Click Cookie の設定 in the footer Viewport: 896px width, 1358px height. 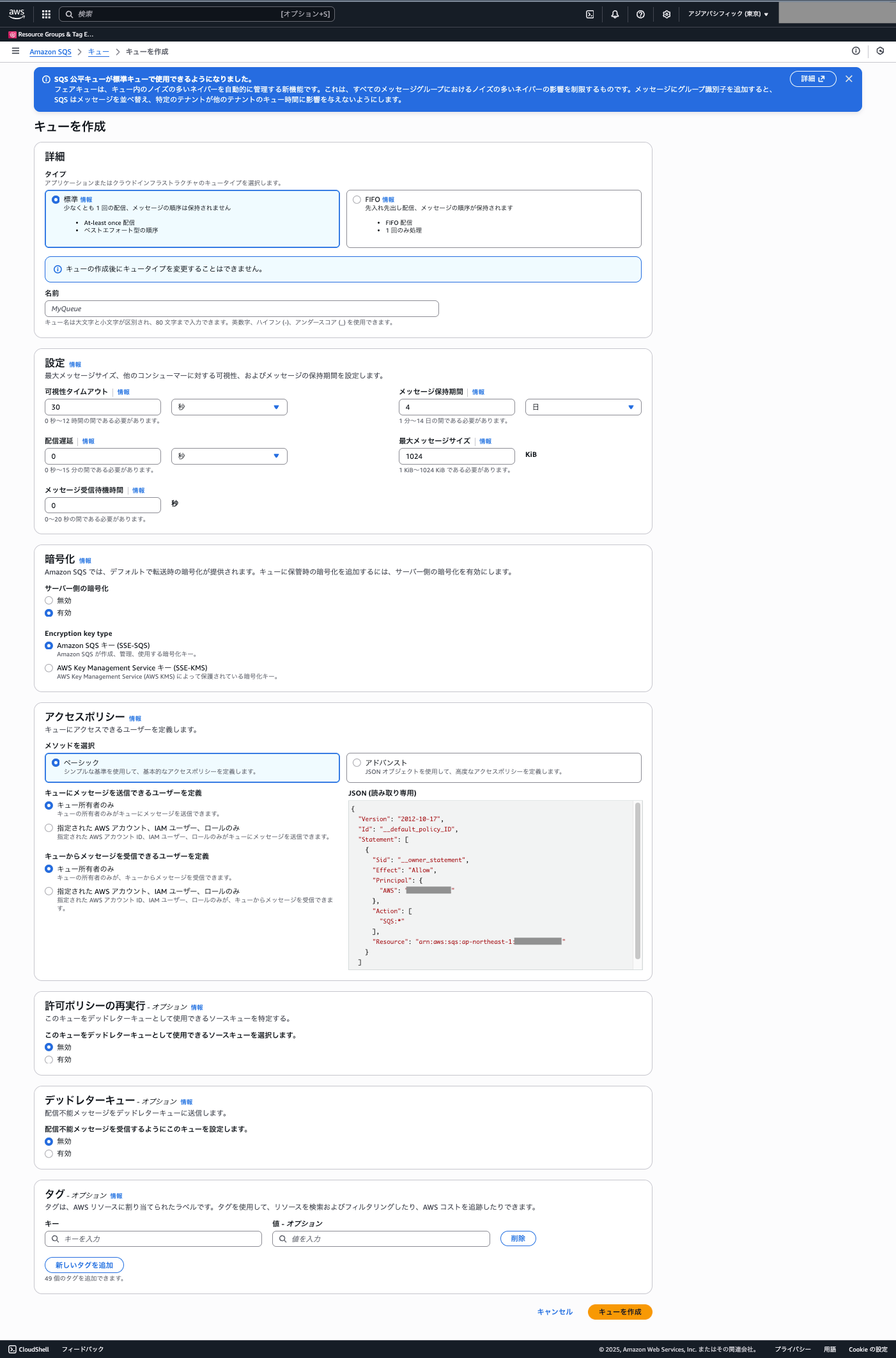click(868, 1349)
